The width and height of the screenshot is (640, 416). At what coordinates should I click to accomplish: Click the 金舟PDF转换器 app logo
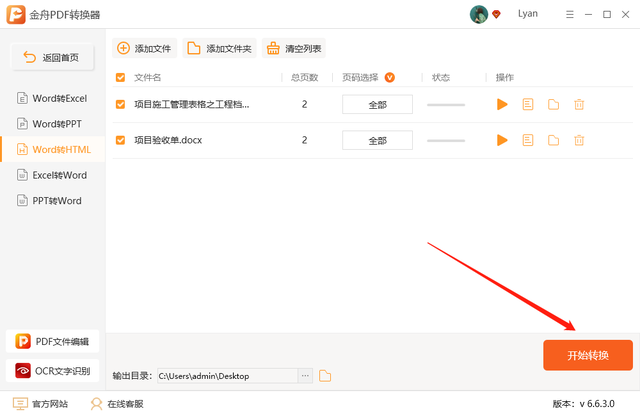coord(16,14)
